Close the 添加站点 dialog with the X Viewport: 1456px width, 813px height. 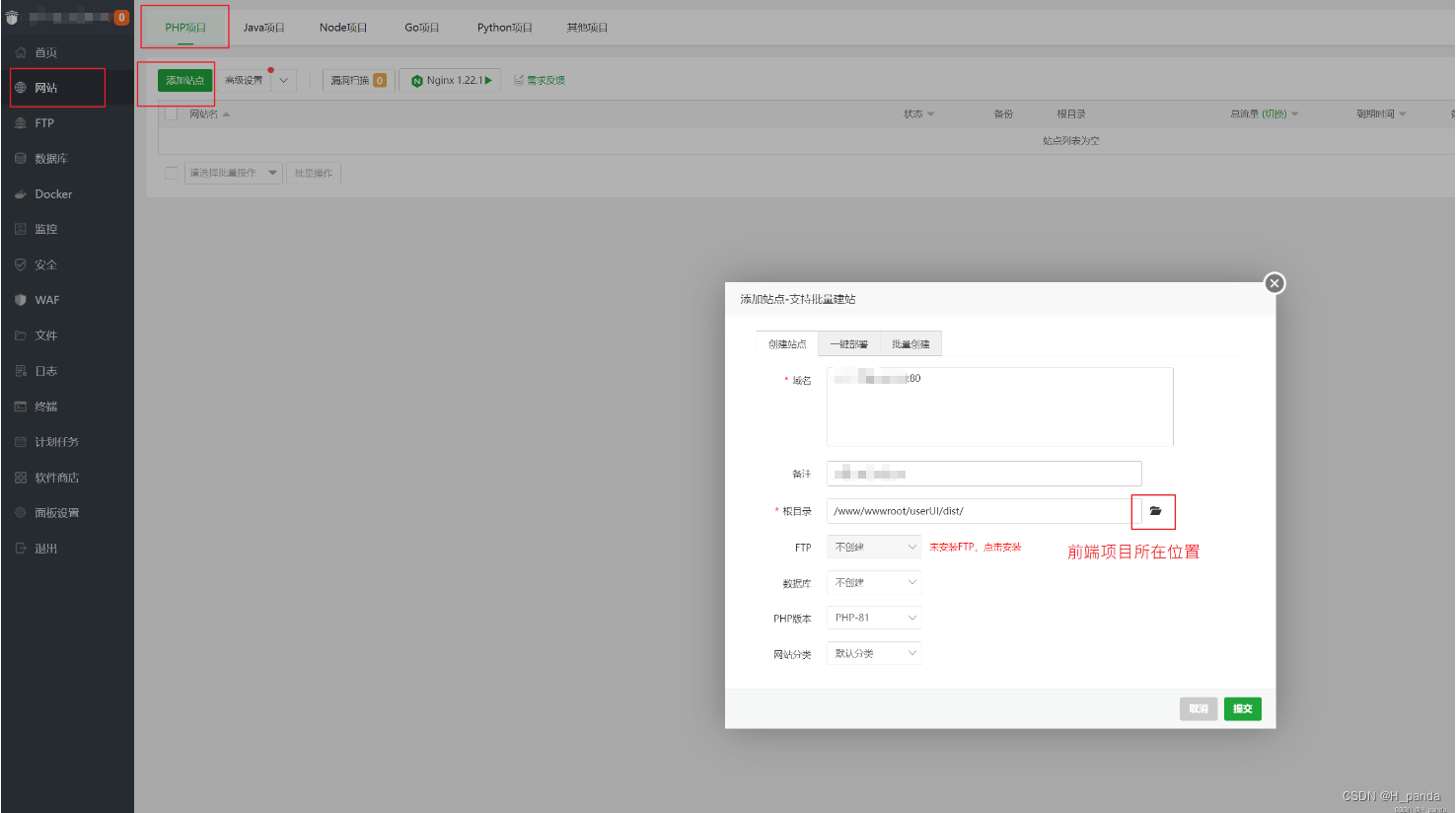(x=1274, y=283)
